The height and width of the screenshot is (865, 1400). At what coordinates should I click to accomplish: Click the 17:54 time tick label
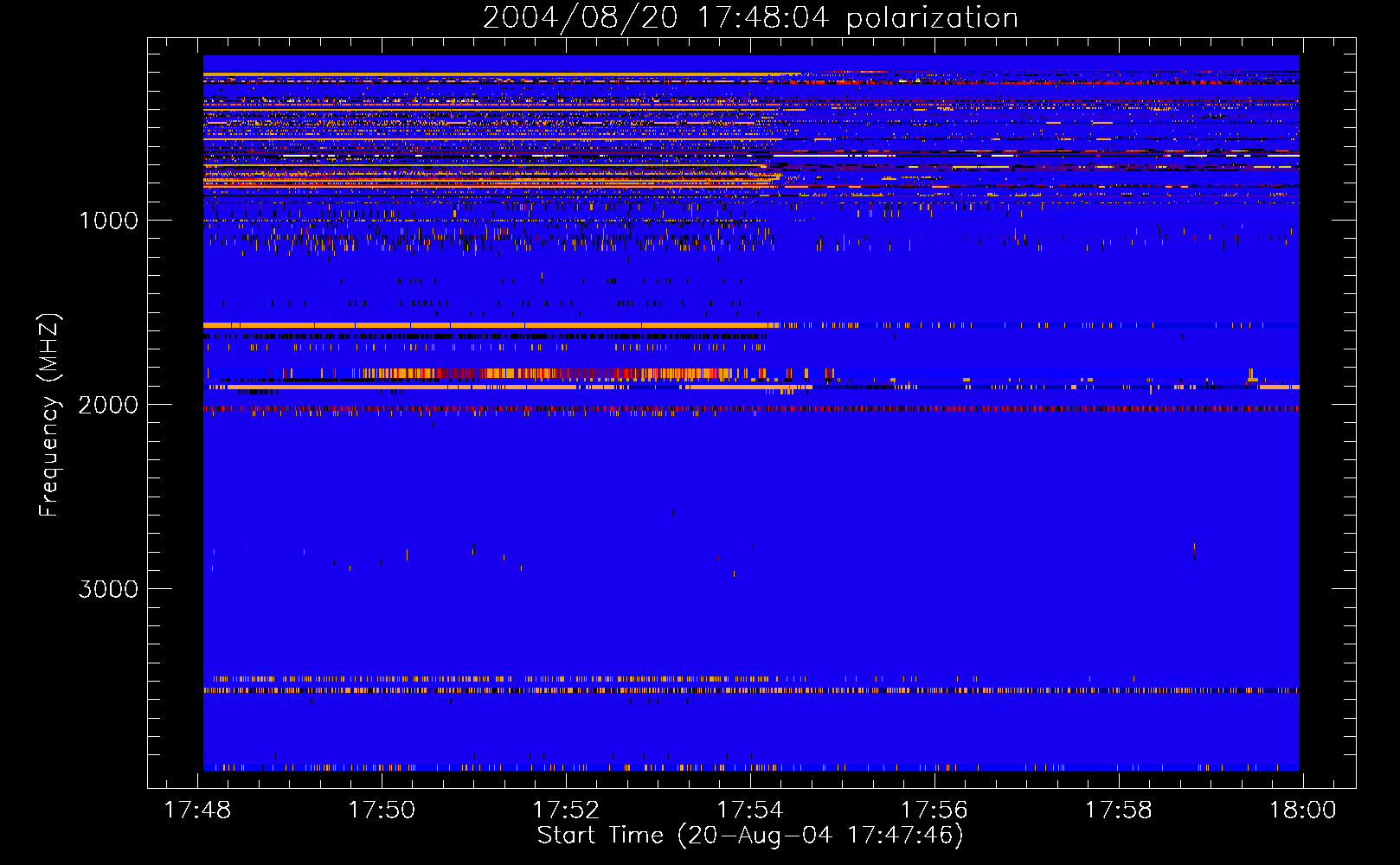(x=750, y=811)
